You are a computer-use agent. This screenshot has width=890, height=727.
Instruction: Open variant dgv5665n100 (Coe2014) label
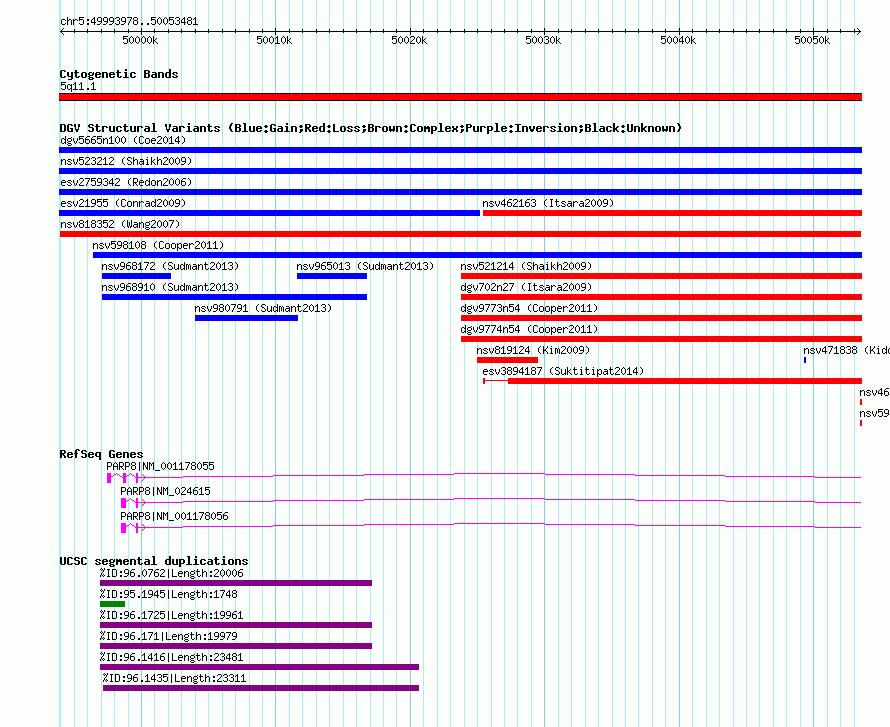123,140
